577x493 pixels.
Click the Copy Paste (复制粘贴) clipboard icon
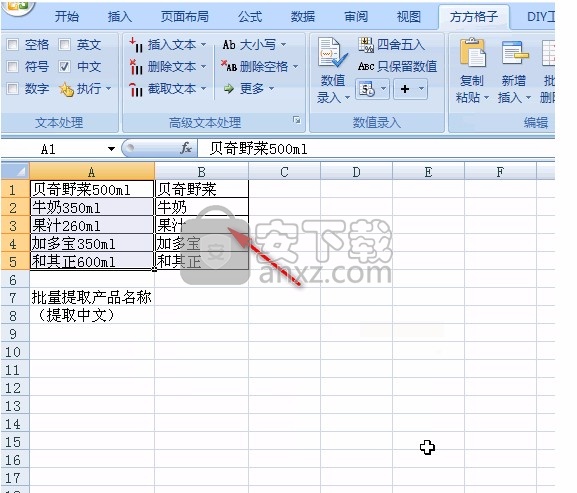472,53
